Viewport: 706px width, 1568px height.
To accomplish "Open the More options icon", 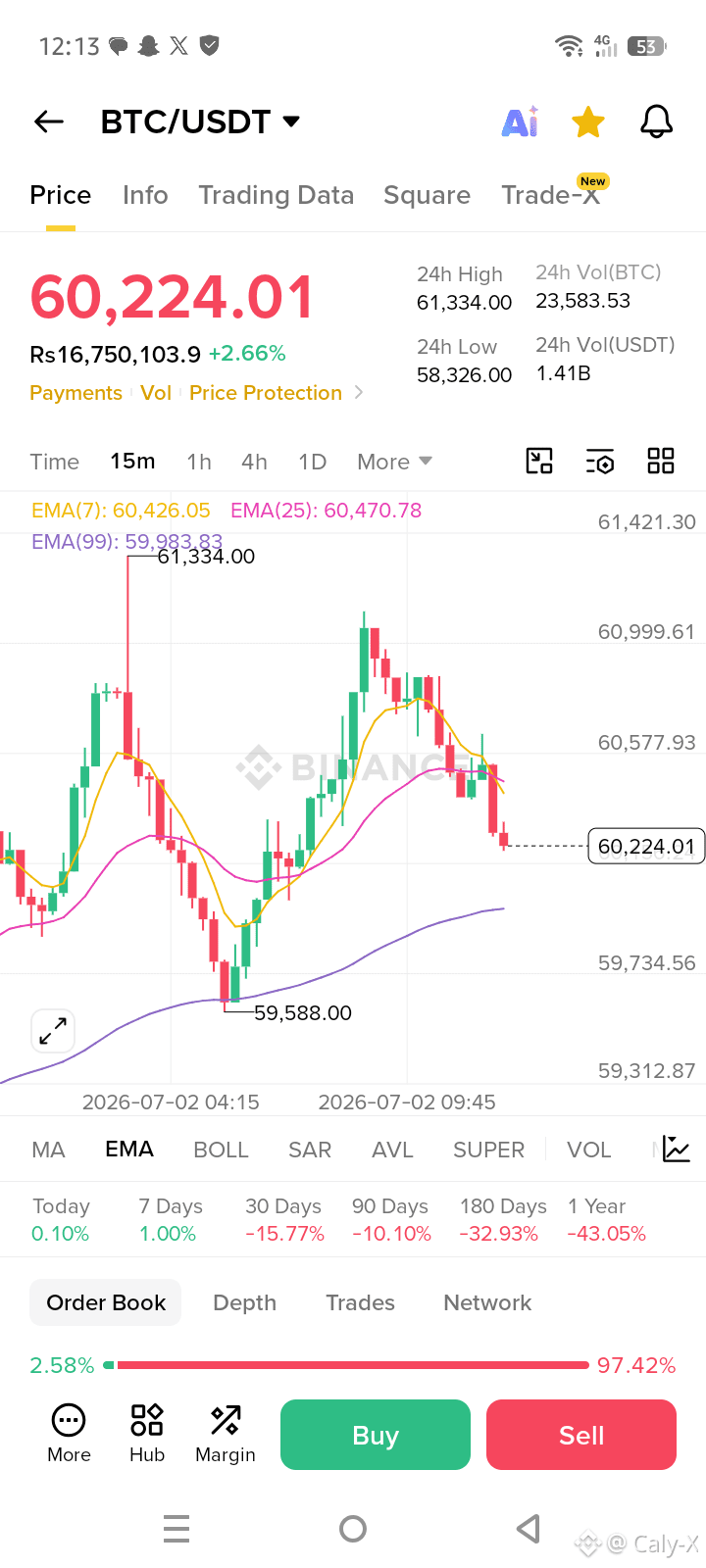I will (x=69, y=1434).
